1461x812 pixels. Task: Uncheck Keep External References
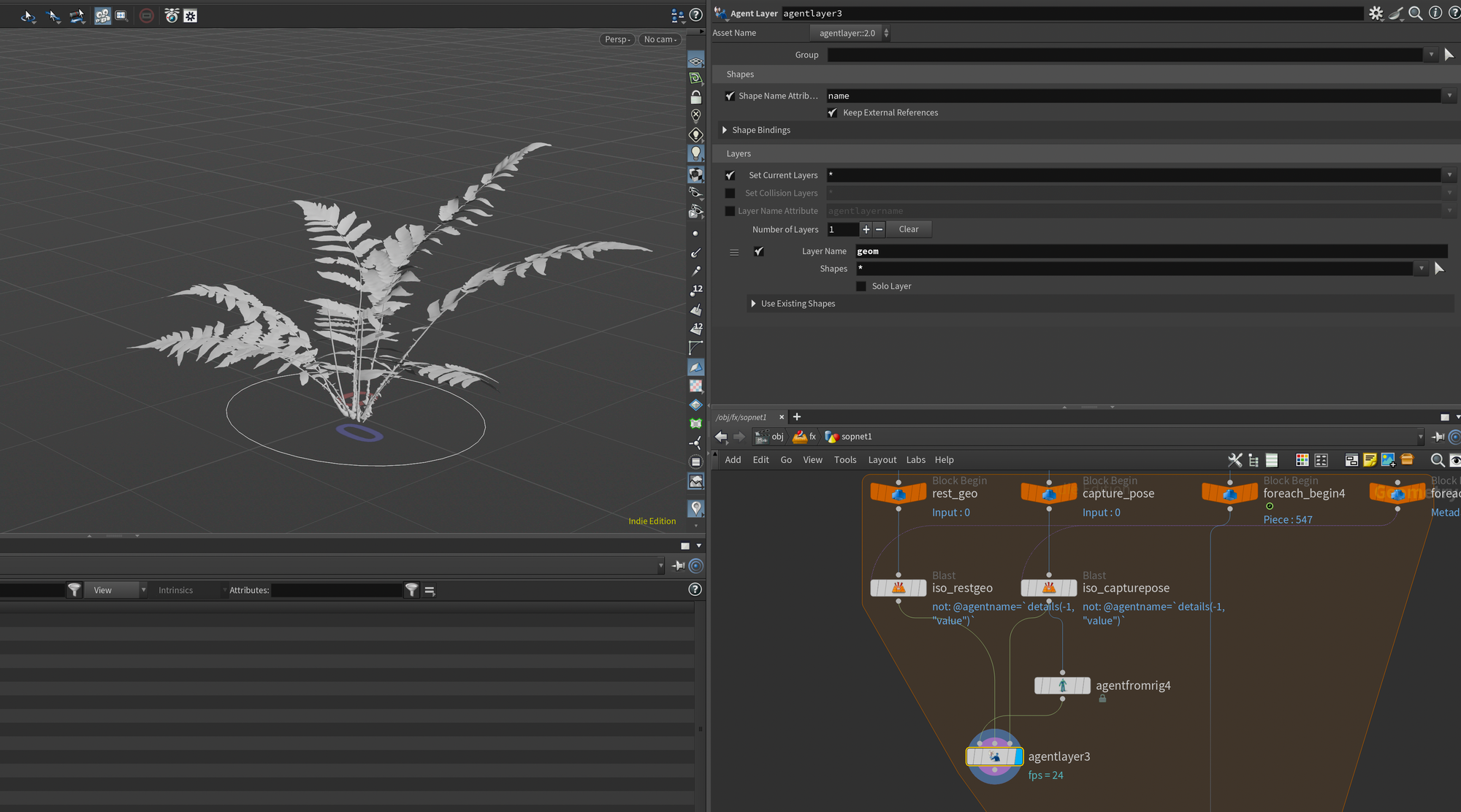832,112
